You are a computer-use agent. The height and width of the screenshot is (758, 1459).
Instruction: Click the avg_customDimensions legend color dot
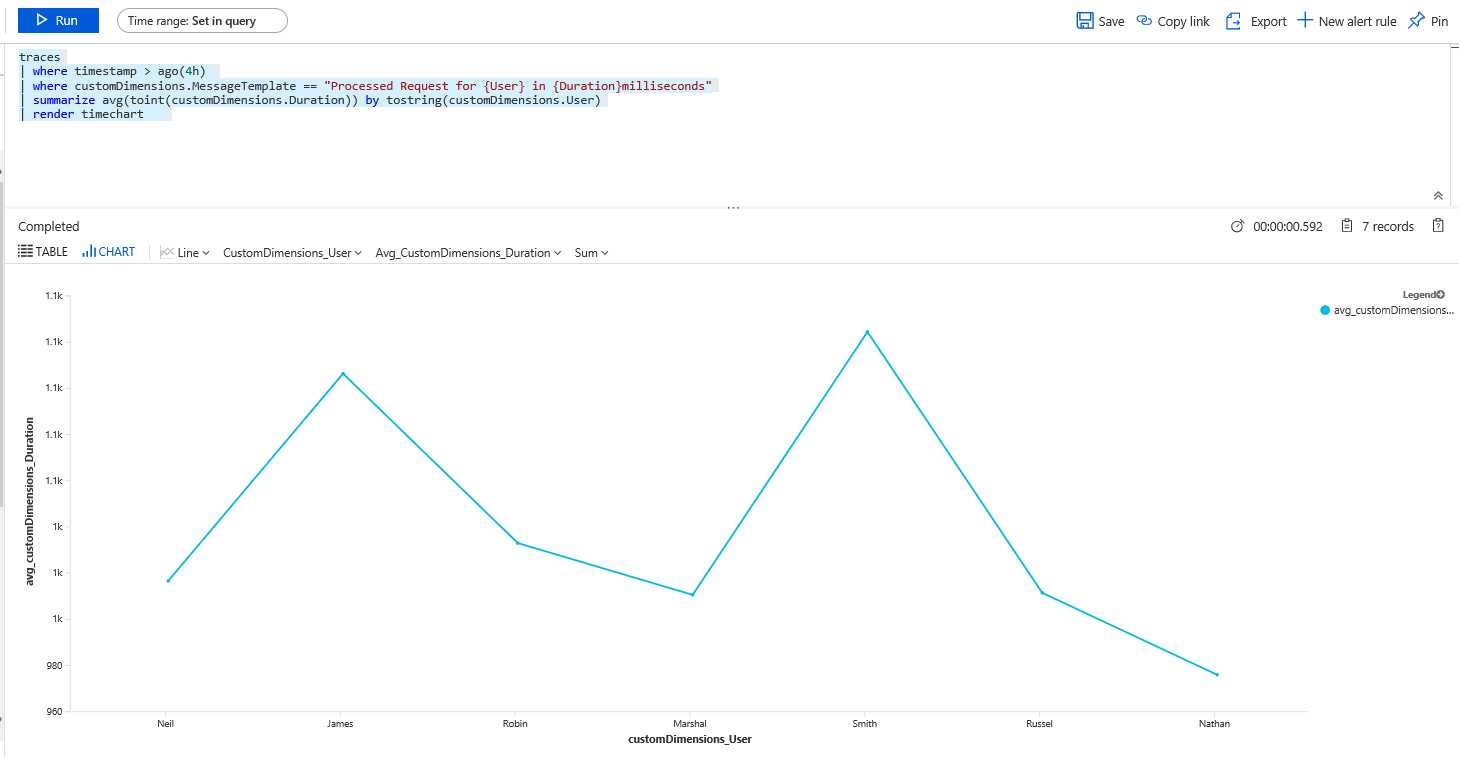1325,310
